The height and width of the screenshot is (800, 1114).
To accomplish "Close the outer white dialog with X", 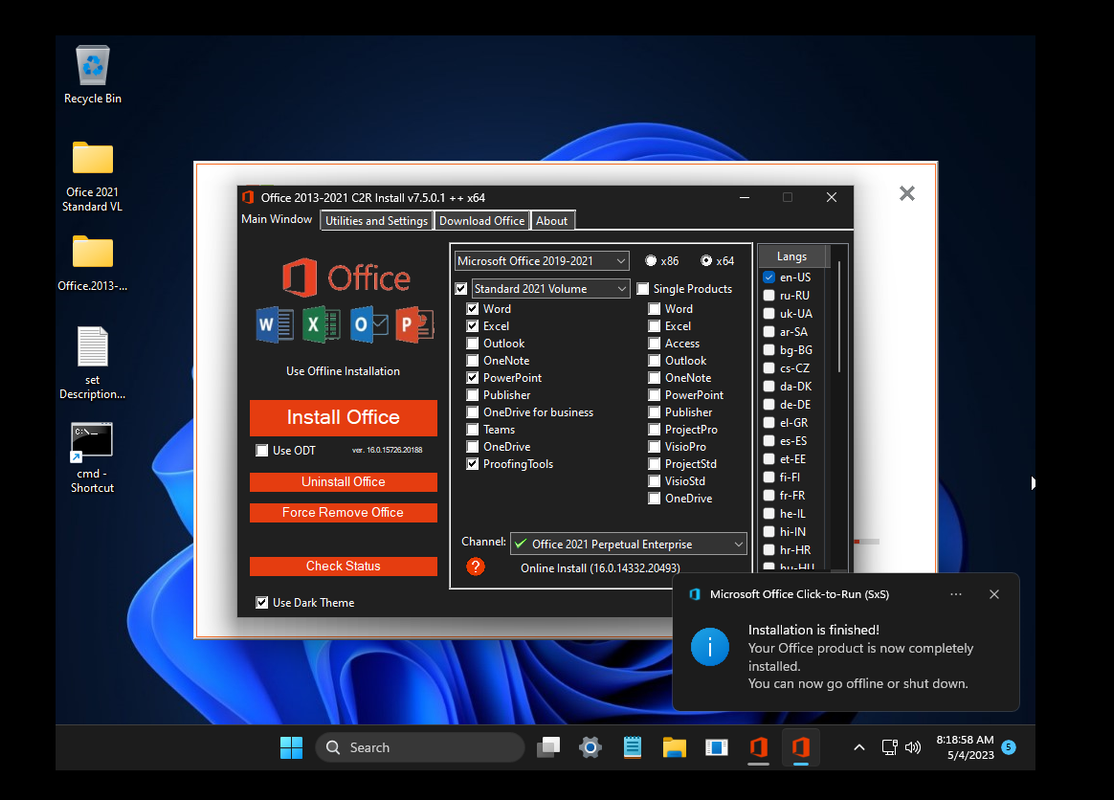I will tap(907, 193).
